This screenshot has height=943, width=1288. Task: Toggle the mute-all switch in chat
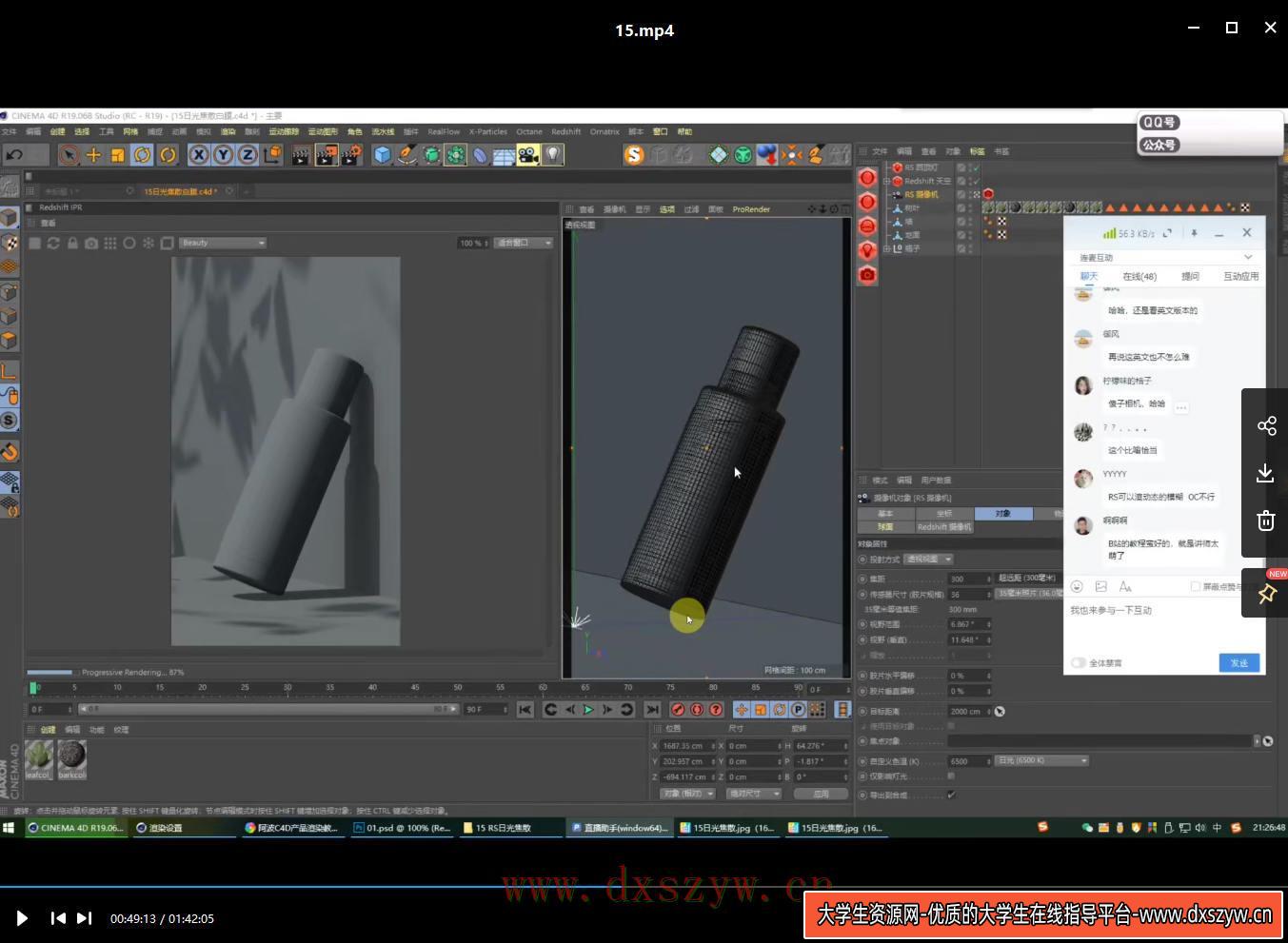coord(1079,662)
